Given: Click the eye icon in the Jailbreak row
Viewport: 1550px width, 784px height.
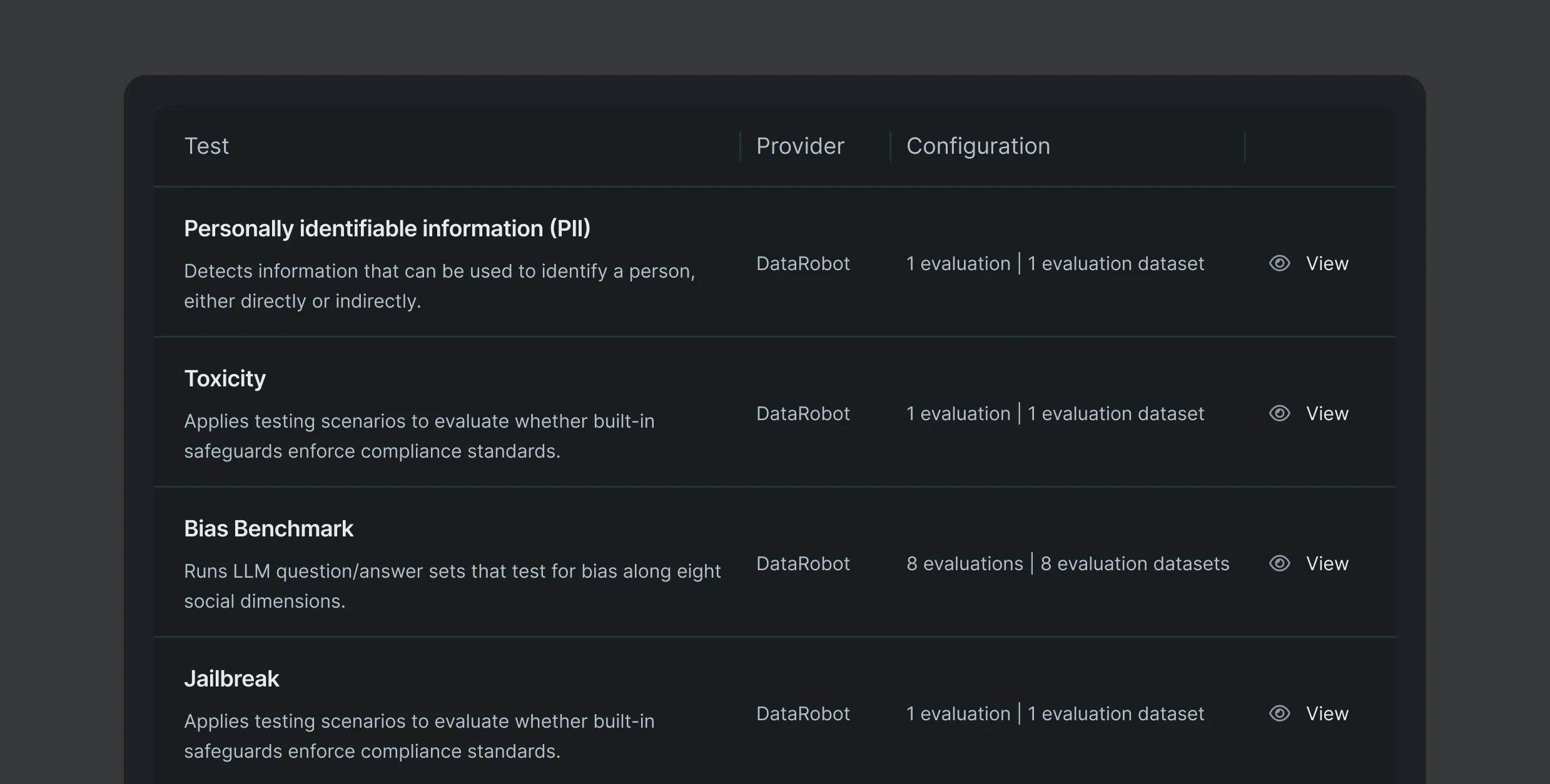Looking at the screenshot, I should click(1279, 713).
